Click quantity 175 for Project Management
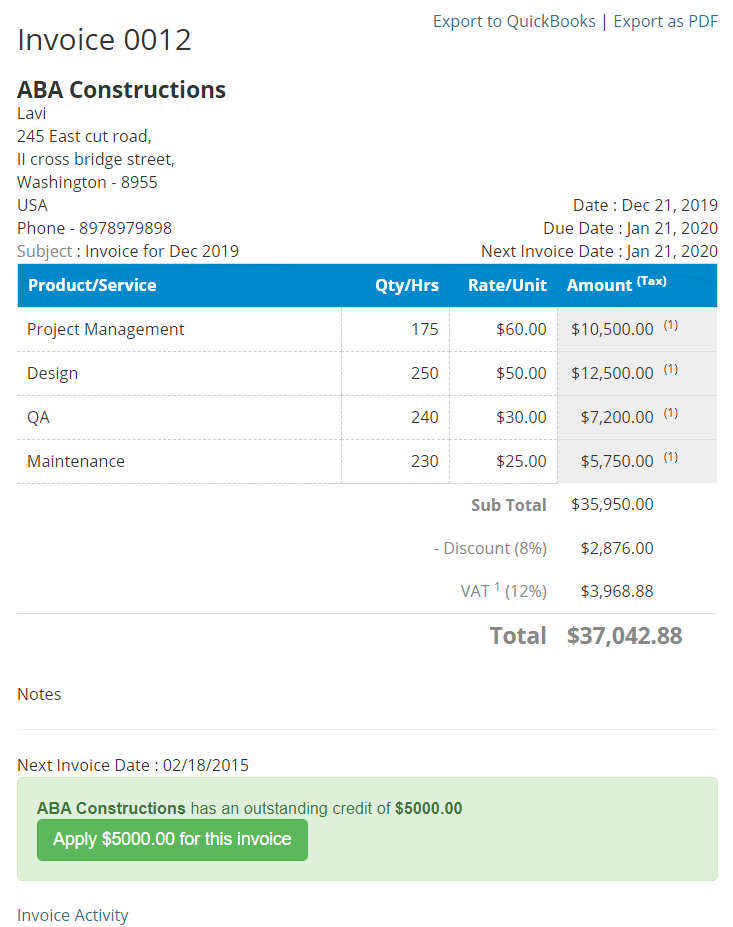Image resolution: width=733 pixels, height=927 pixels. [424, 329]
